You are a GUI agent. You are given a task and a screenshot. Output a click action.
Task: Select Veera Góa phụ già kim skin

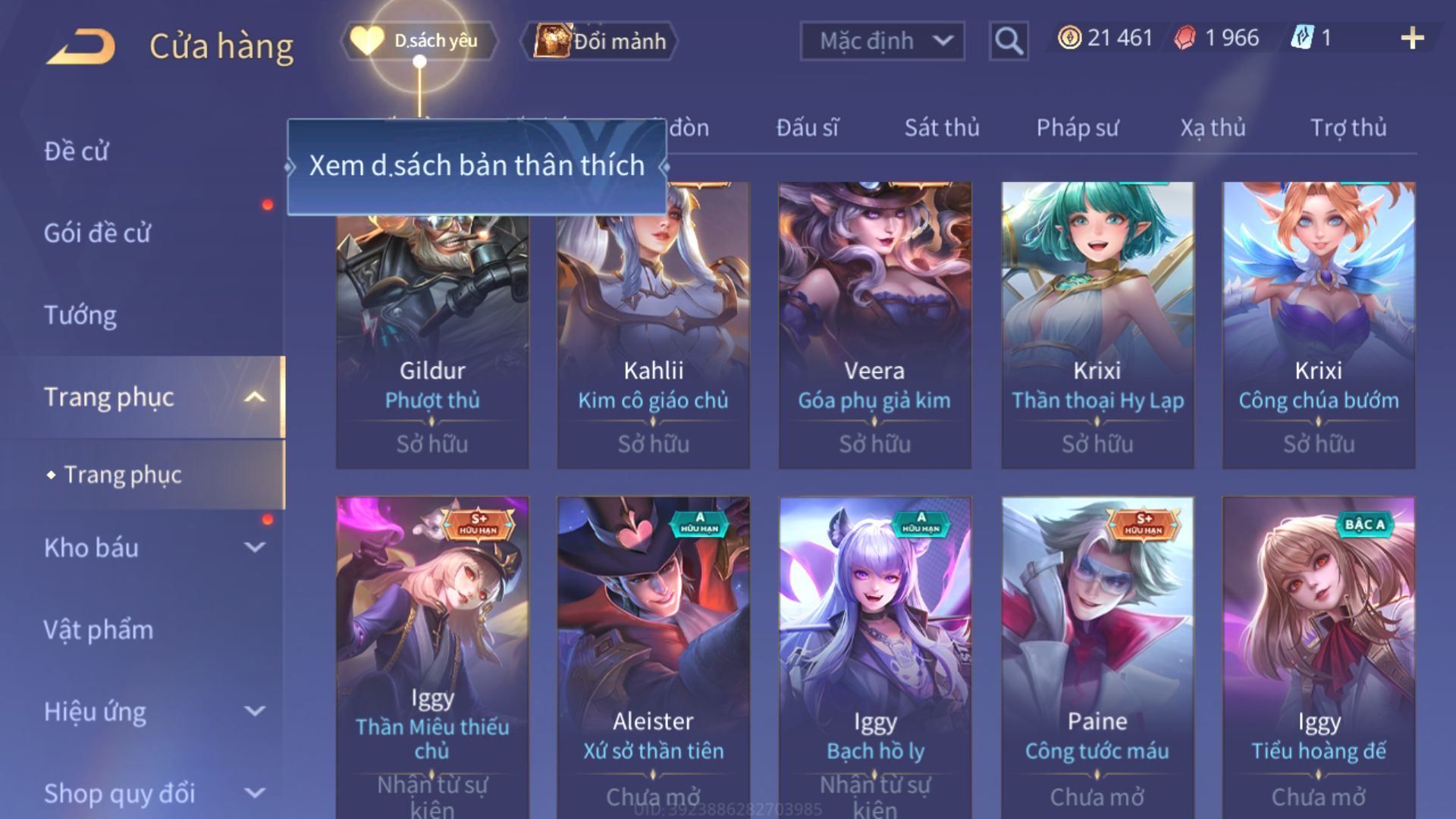click(875, 325)
